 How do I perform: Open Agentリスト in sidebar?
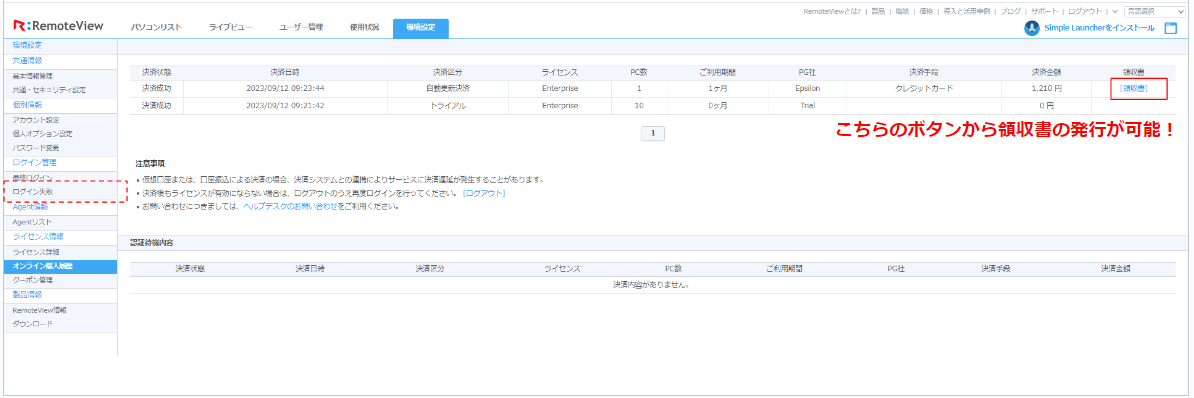pyautogui.click(x=31, y=221)
